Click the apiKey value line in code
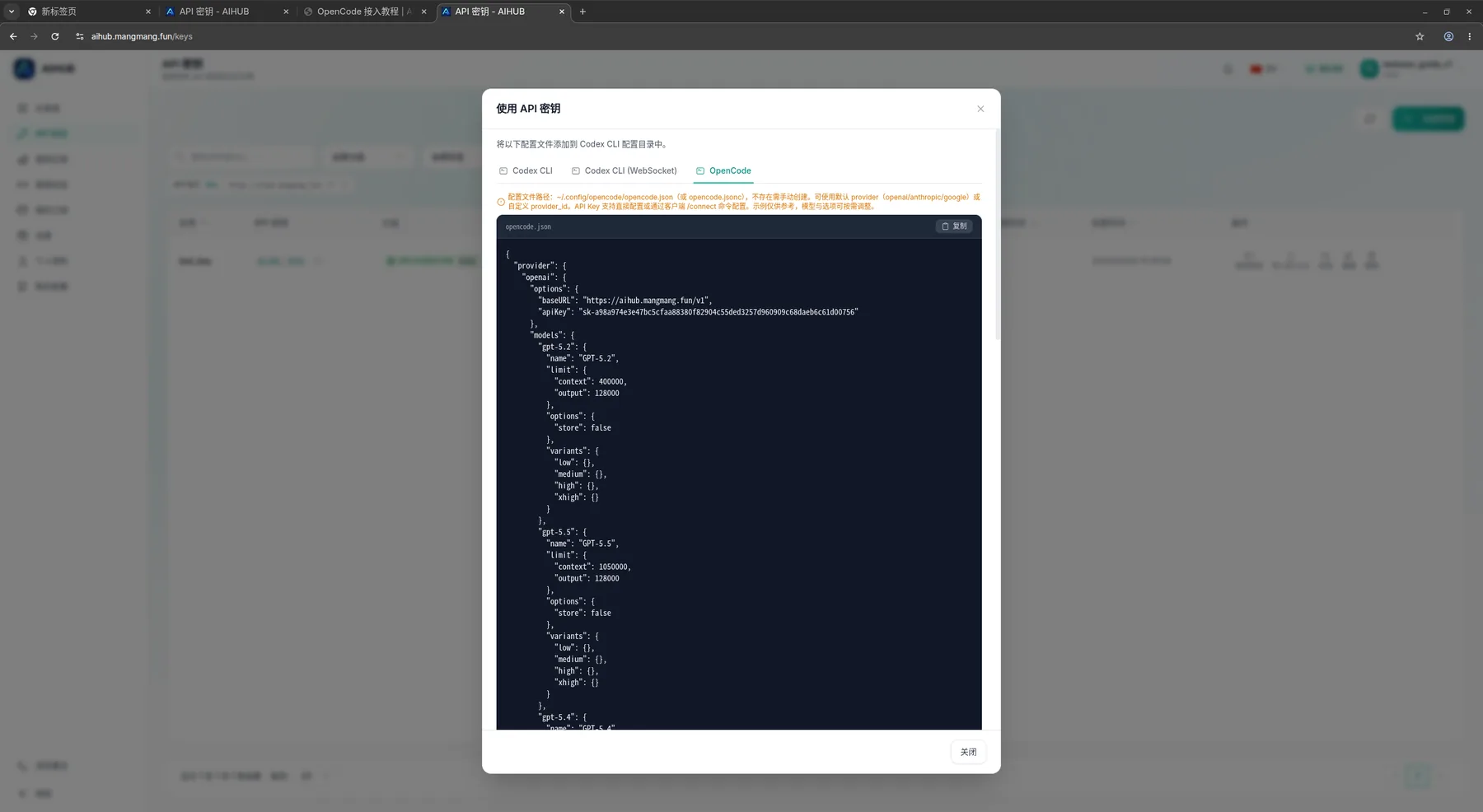Image resolution: width=1483 pixels, height=812 pixels. coord(698,312)
